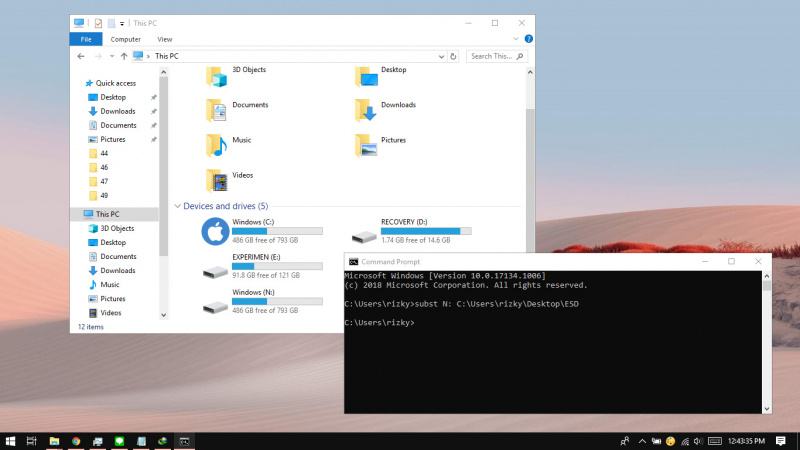Click the EXPERIMEN (E:) capacity usage bar
800x450 pixels.
(x=277, y=266)
